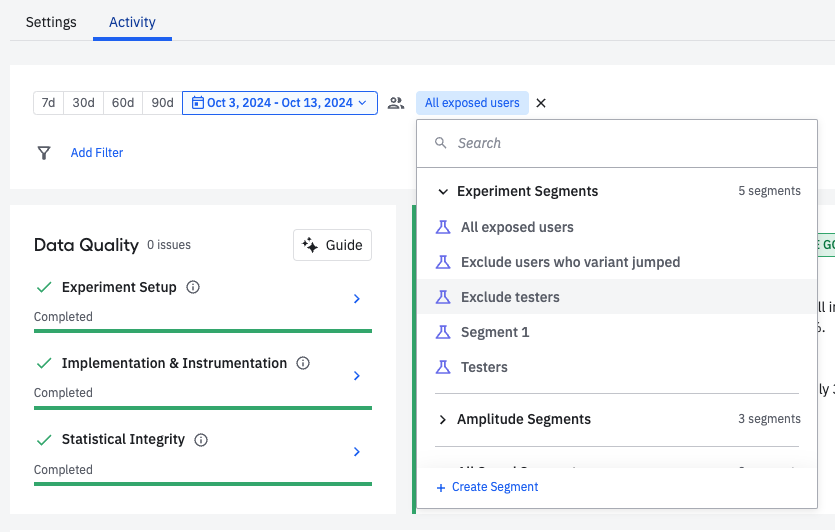Click info icon beside Experiment Setup
The width and height of the screenshot is (835, 532).
(x=194, y=287)
